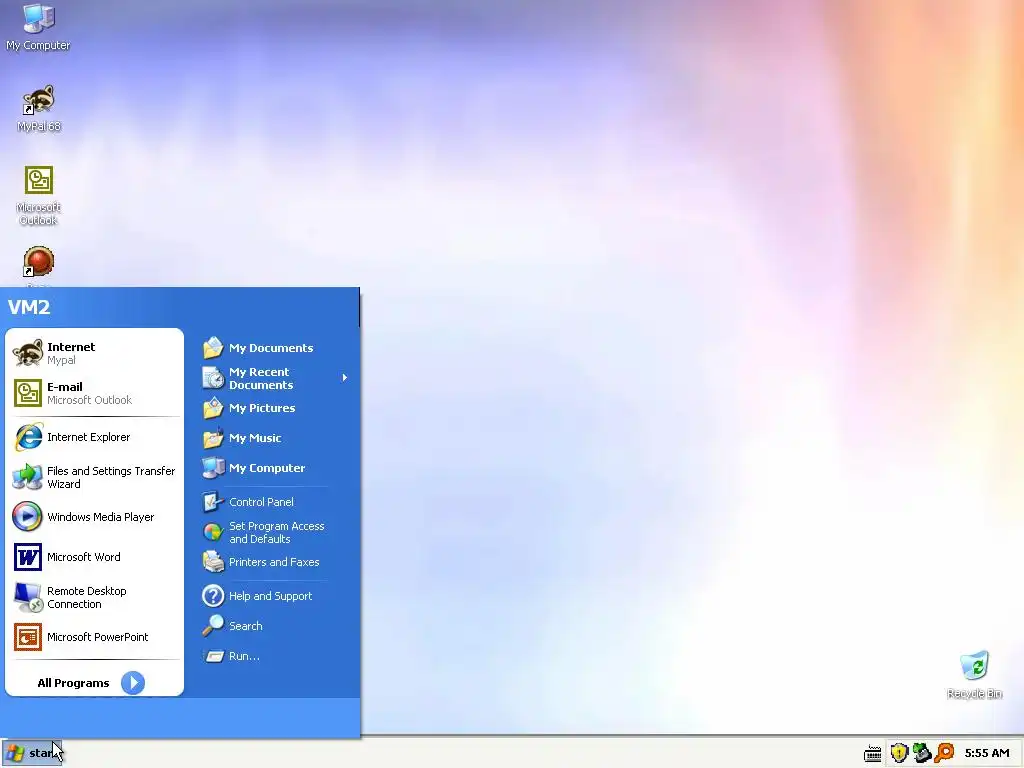This screenshot has width=1024, height=768.
Task: Click the VM2 user name header
Action: tap(29, 307)
